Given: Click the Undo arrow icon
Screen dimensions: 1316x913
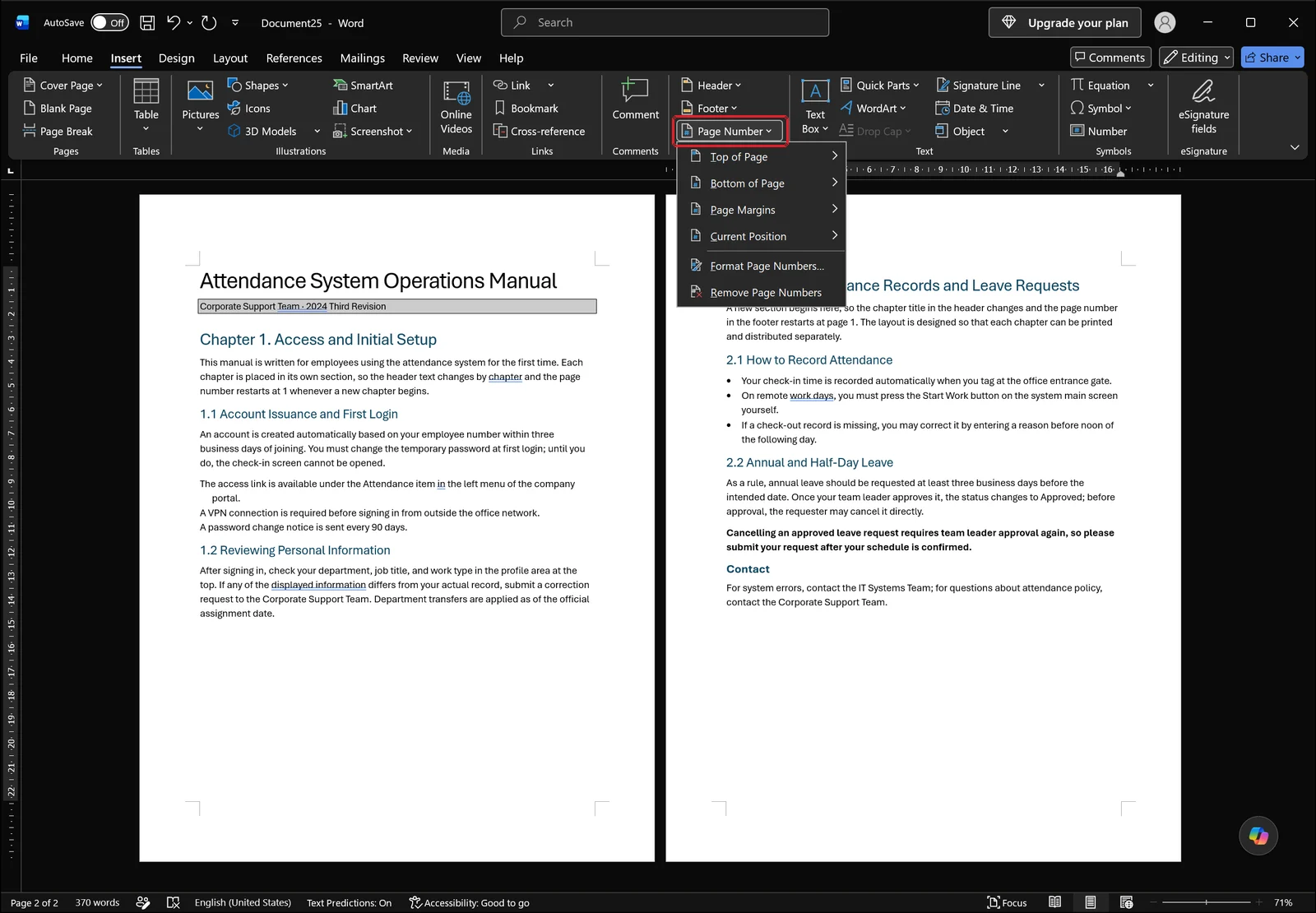Looking at the screenshot, I should click(174, 23).
